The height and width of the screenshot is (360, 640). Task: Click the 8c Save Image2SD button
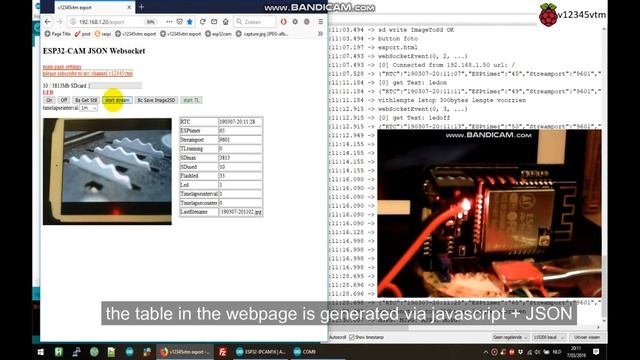[156, 100]
